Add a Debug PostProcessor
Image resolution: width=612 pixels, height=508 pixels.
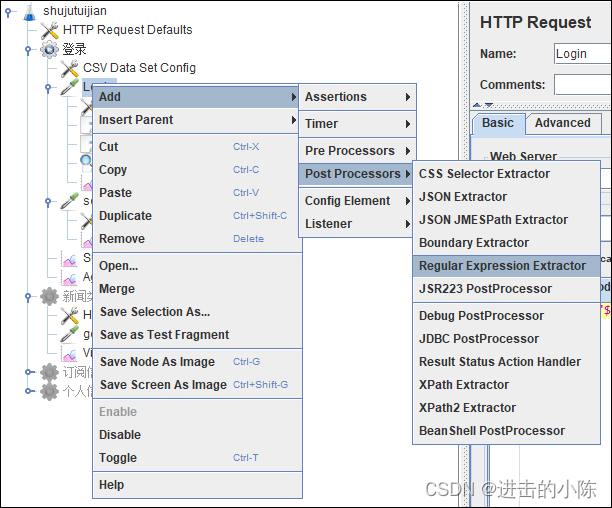click(x=506, y=316)
